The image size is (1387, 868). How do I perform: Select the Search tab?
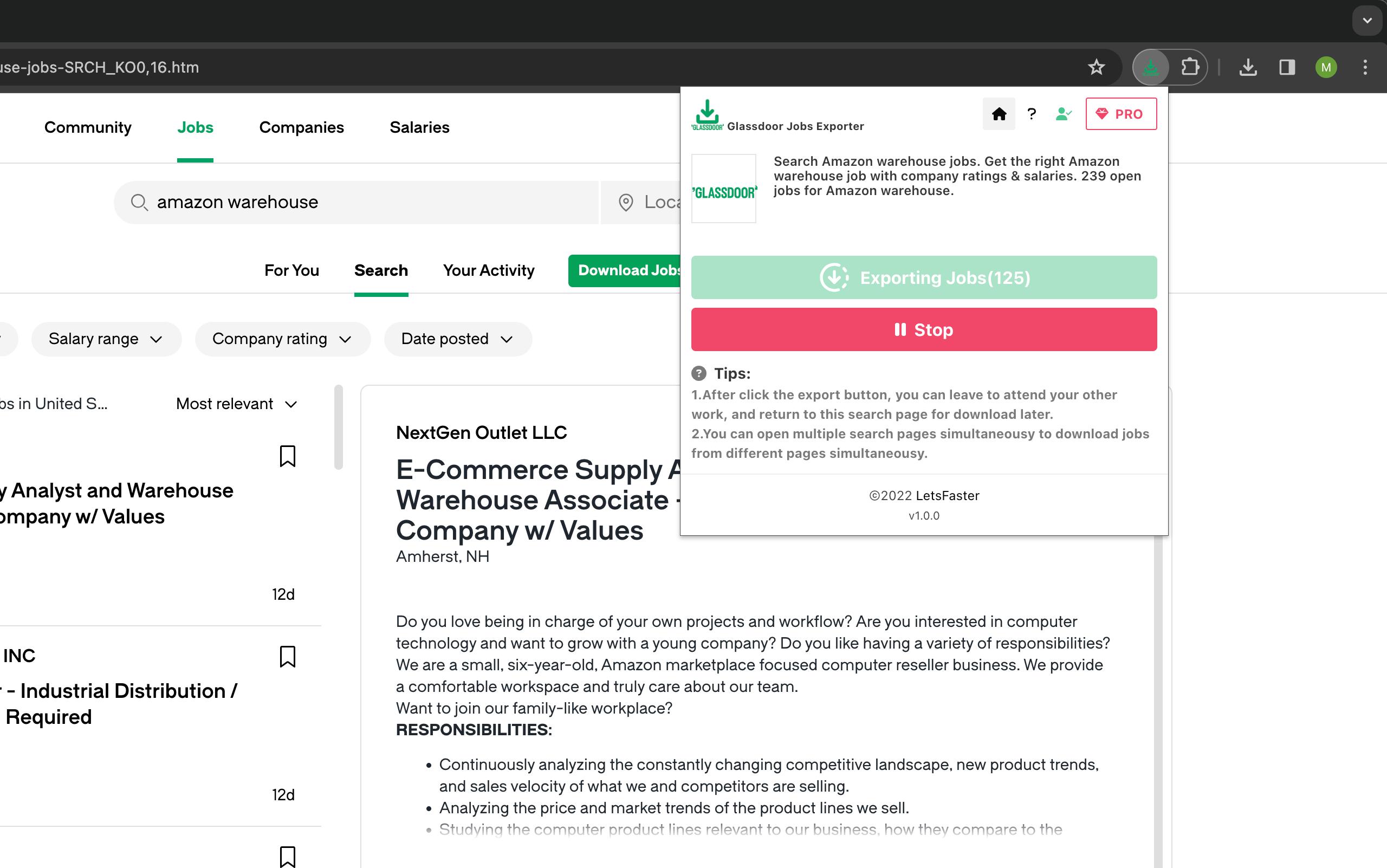pyautogui.click(x=381, y=270)
